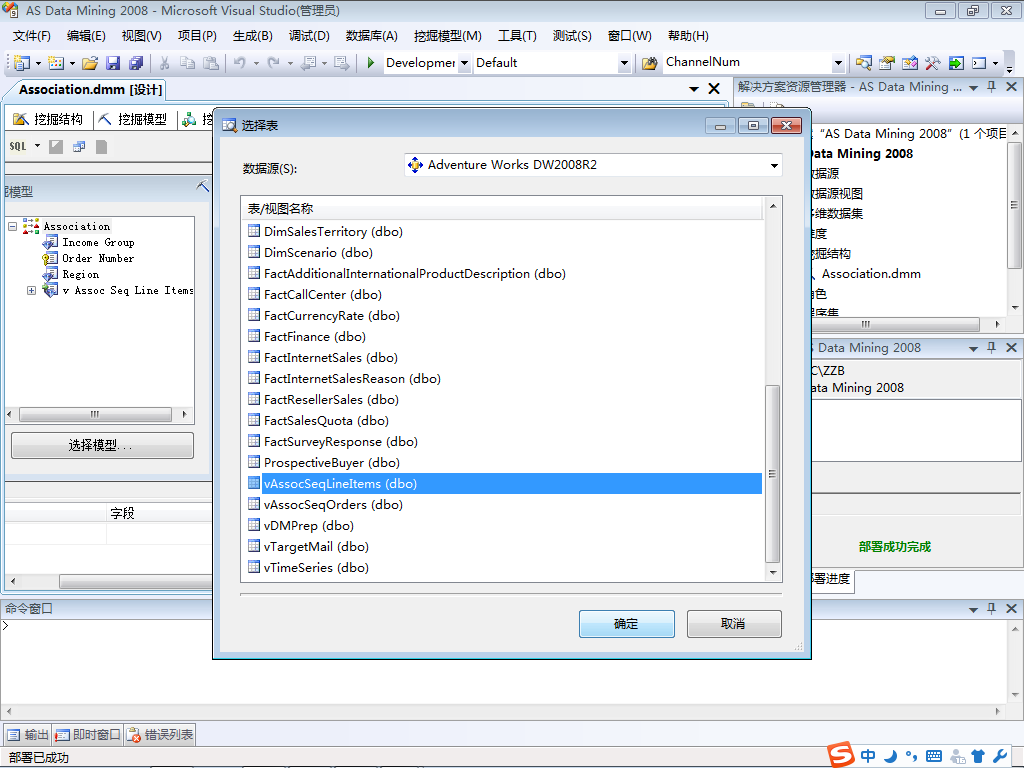Viewport: 1024px width, 768px height.
Task: Click the New Project toolbar icon
Action: pyautogui.click(x=22, y=63)
